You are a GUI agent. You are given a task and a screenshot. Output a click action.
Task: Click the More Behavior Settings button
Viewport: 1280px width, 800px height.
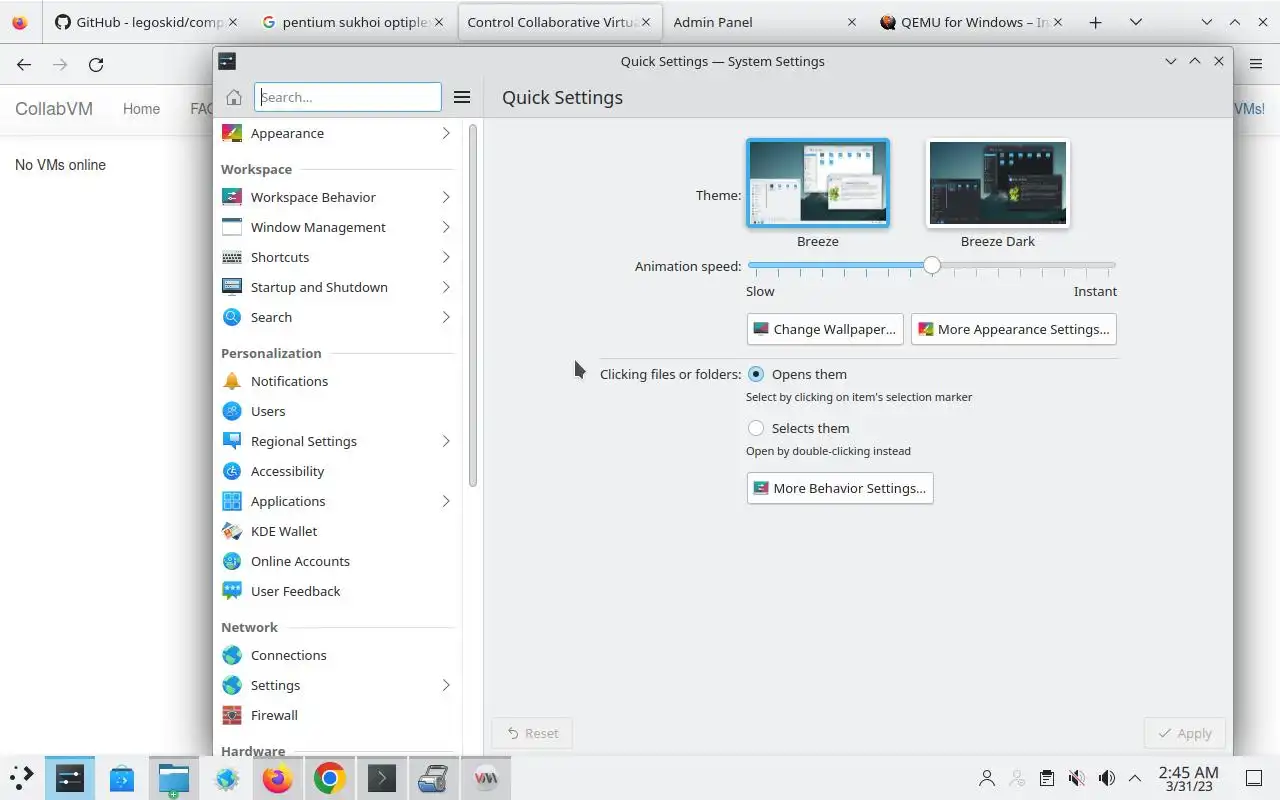[x=840, y=488]
